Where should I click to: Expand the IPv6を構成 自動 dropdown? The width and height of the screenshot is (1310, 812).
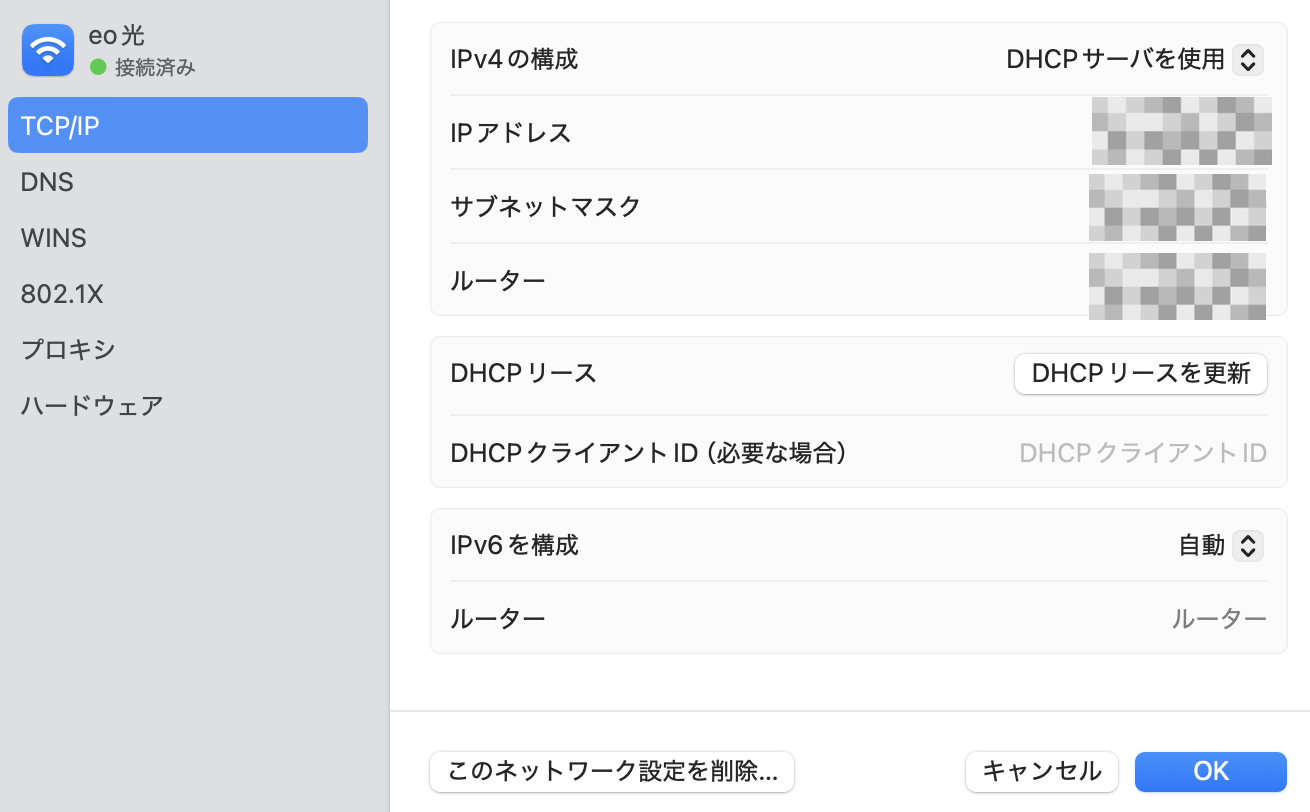(x=1220, y=546)
